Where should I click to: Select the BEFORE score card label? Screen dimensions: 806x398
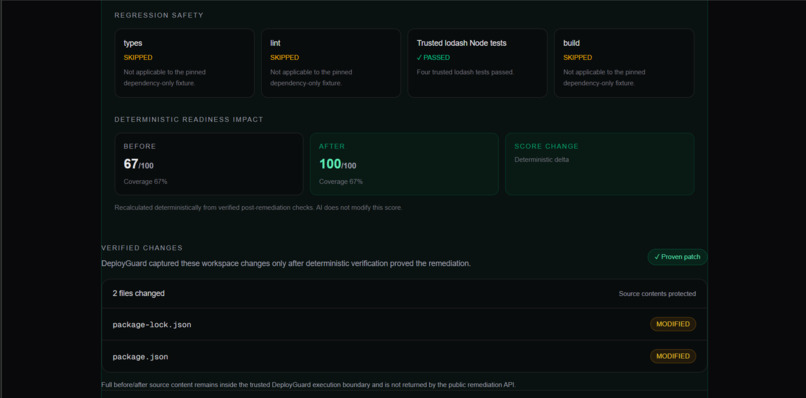tap(139, 146)
